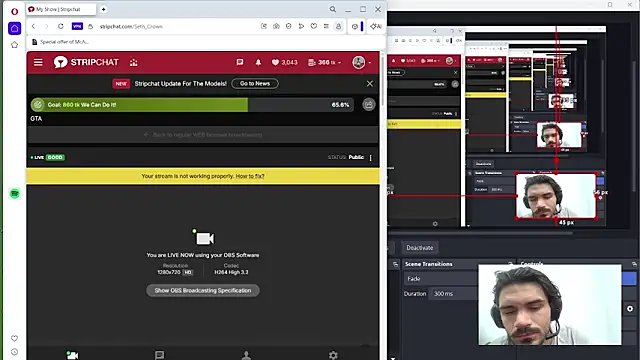Click the 300 ms Duration field in OBS
The width and height of the screenshot is (640, 360).
[453, 294]
